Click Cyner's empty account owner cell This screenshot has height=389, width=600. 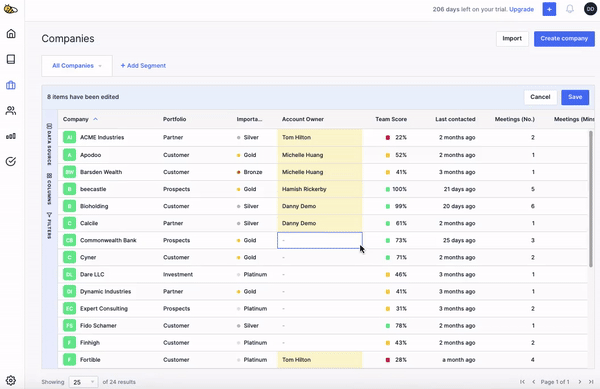coord(320,257)
